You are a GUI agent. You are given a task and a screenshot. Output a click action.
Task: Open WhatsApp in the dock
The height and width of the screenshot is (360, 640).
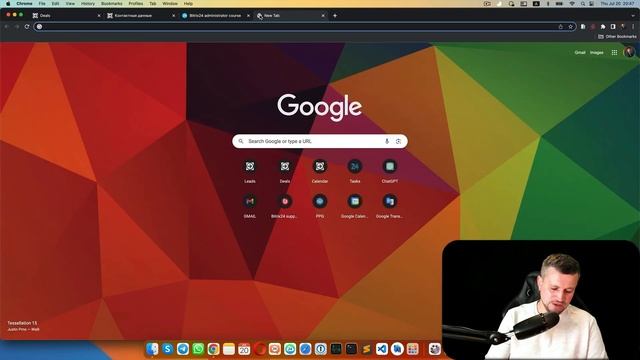tap(198, 349)
